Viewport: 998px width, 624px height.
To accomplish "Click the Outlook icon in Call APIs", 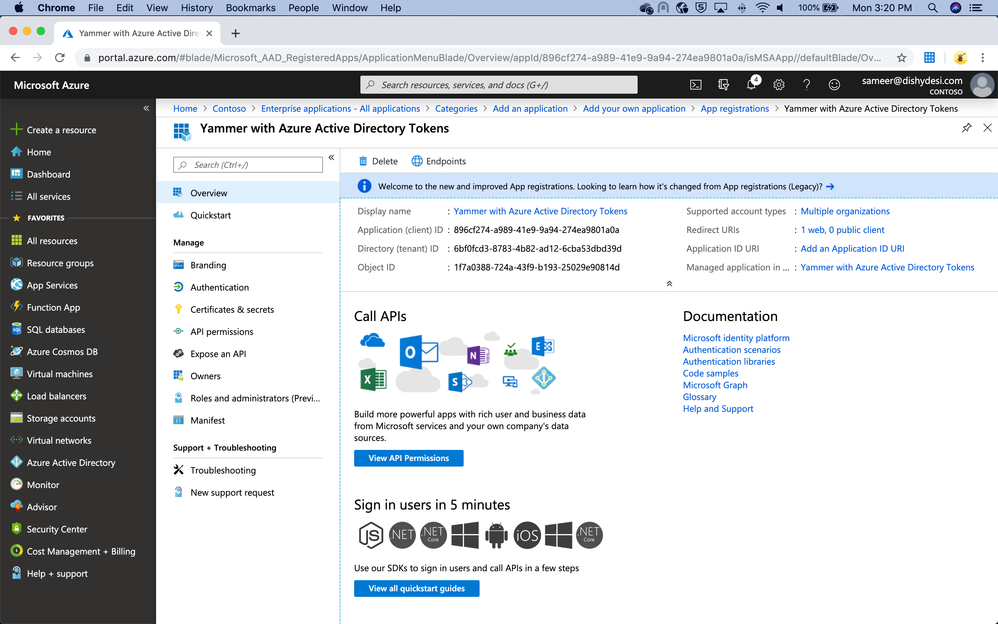I will click(418, 351).
